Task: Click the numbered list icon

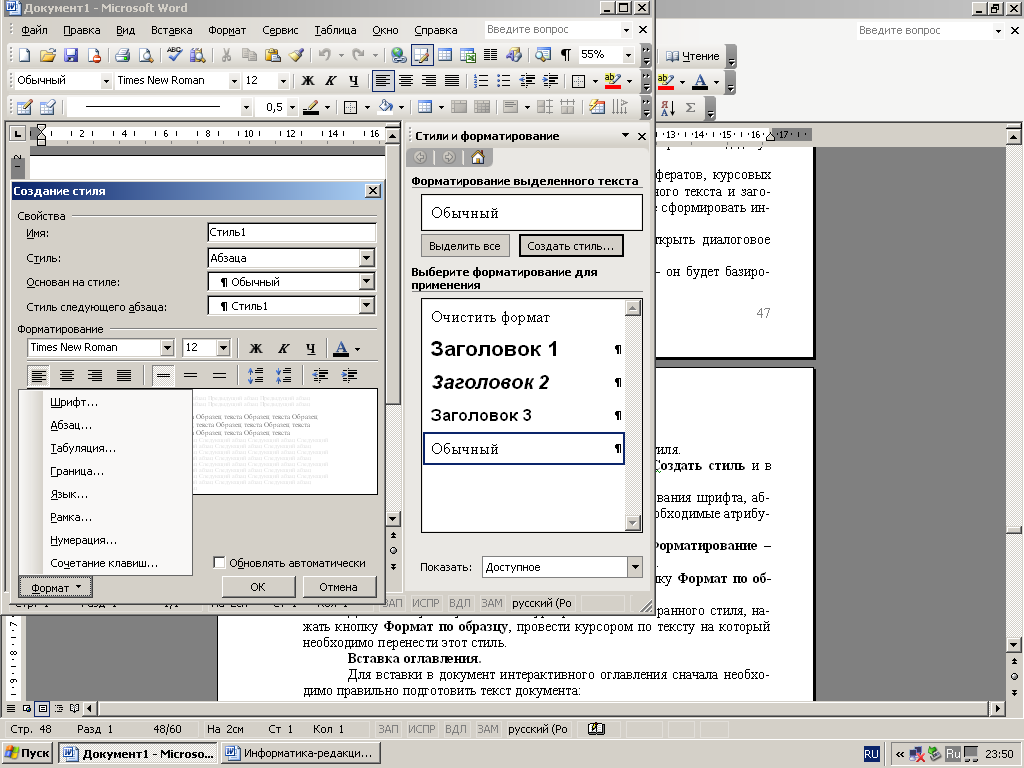Action: tap(481, 81)
